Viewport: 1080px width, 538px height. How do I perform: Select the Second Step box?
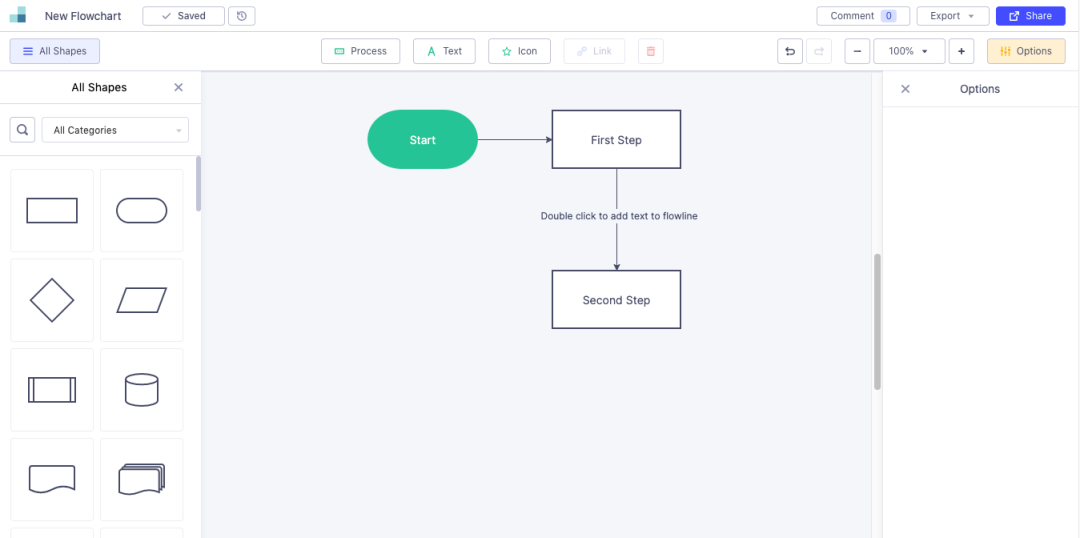pos(616,300)
